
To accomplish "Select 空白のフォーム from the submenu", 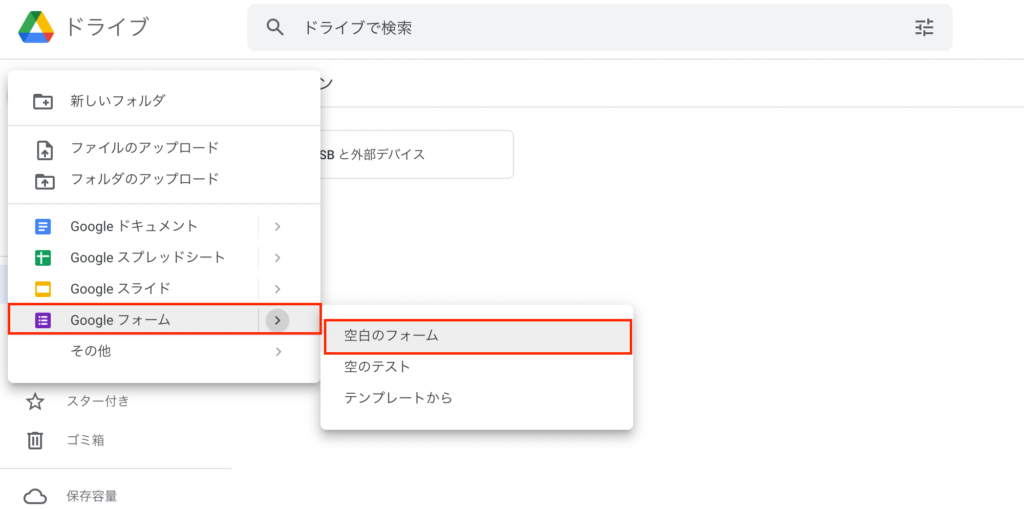I will tap(477, 337).
